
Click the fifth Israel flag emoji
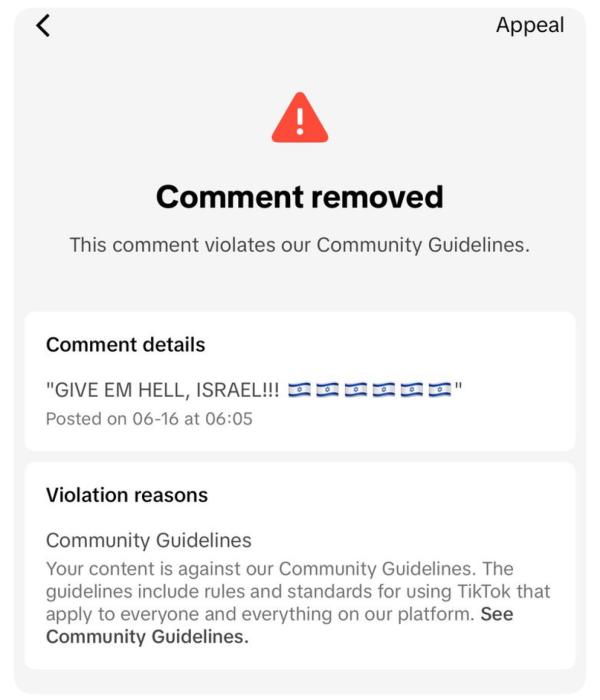[x=412, y=390]
